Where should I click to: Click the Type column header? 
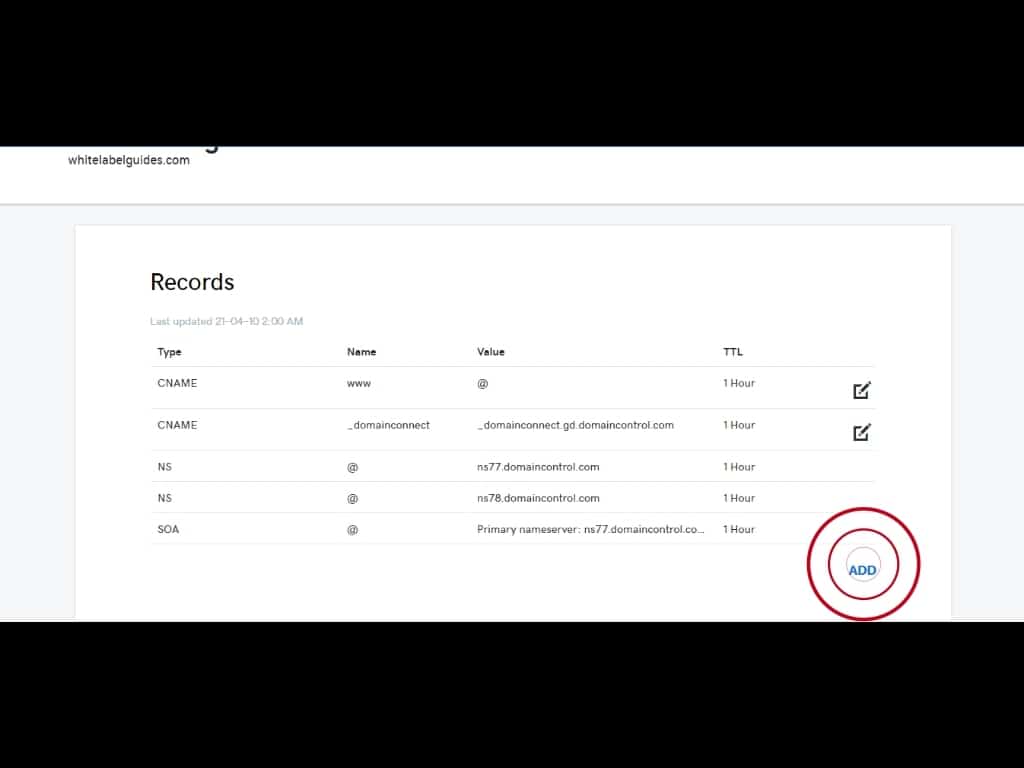[x=169, y=352]
